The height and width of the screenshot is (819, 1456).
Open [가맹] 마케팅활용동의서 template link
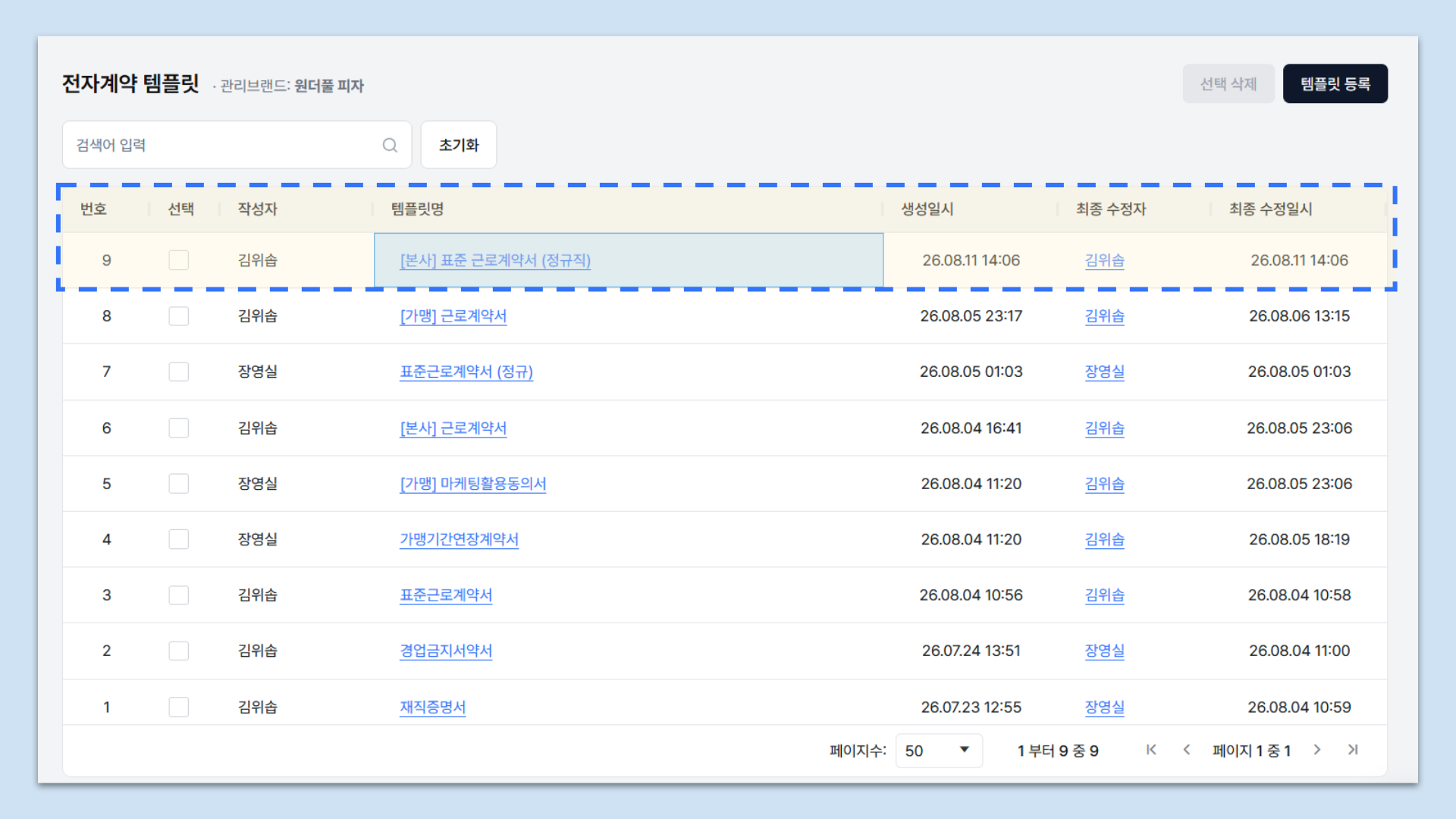coord(473,484)
